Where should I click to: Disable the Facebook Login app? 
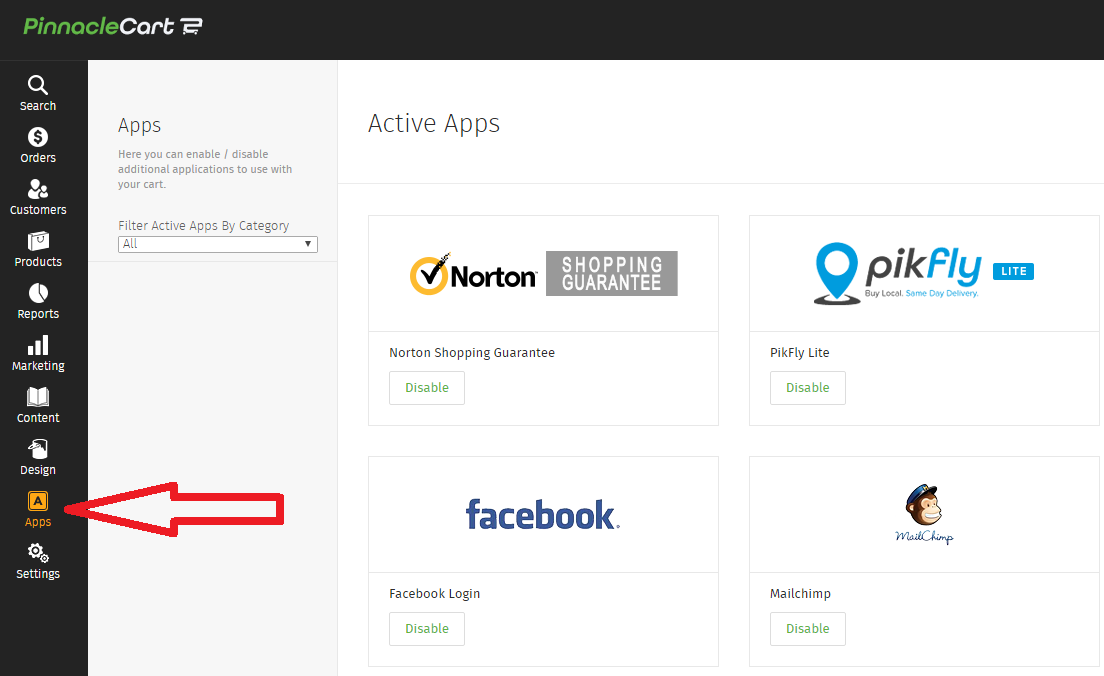point(427,629)
